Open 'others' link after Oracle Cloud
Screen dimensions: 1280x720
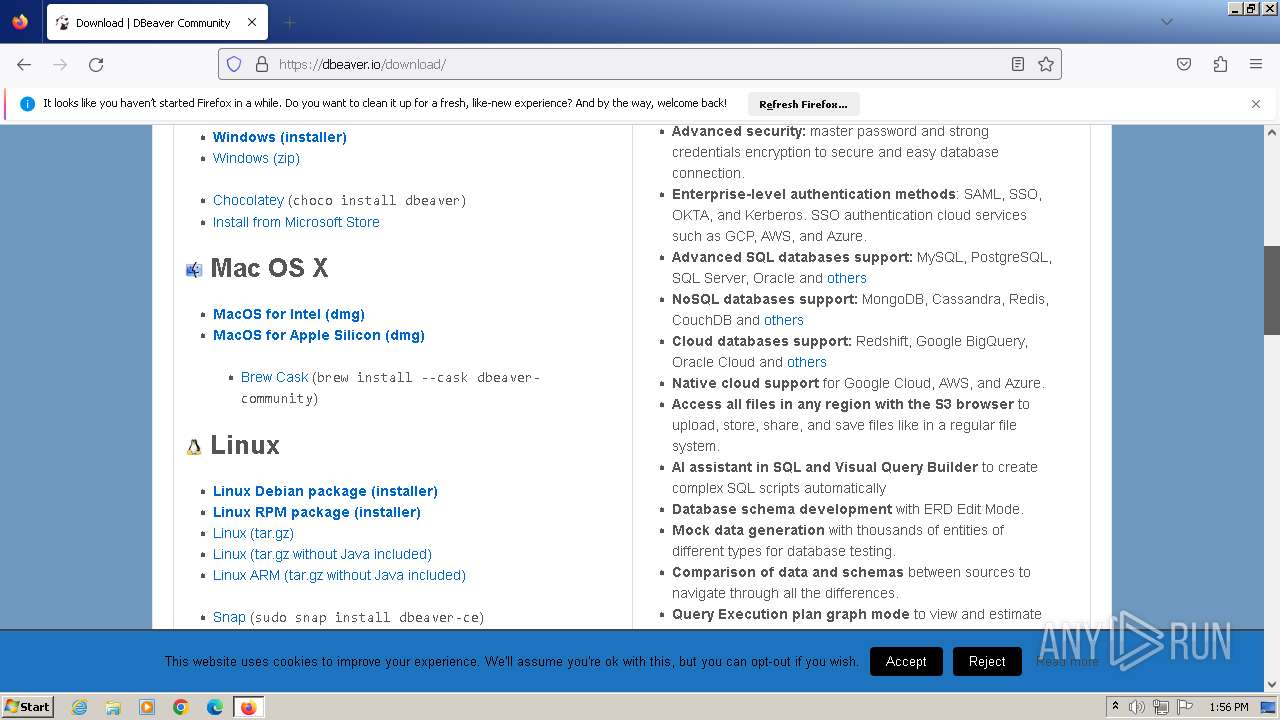pyautogui.click(x=807, y=362)
